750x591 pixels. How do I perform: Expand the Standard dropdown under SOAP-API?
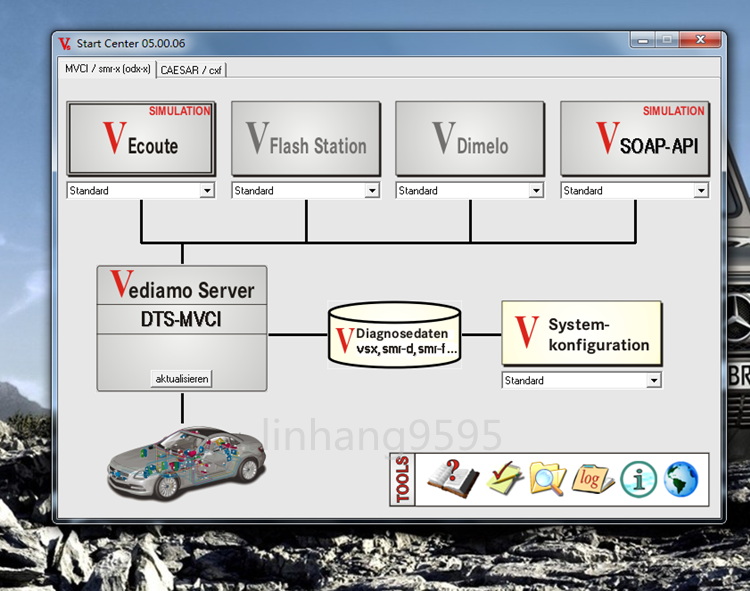[701, 190]
